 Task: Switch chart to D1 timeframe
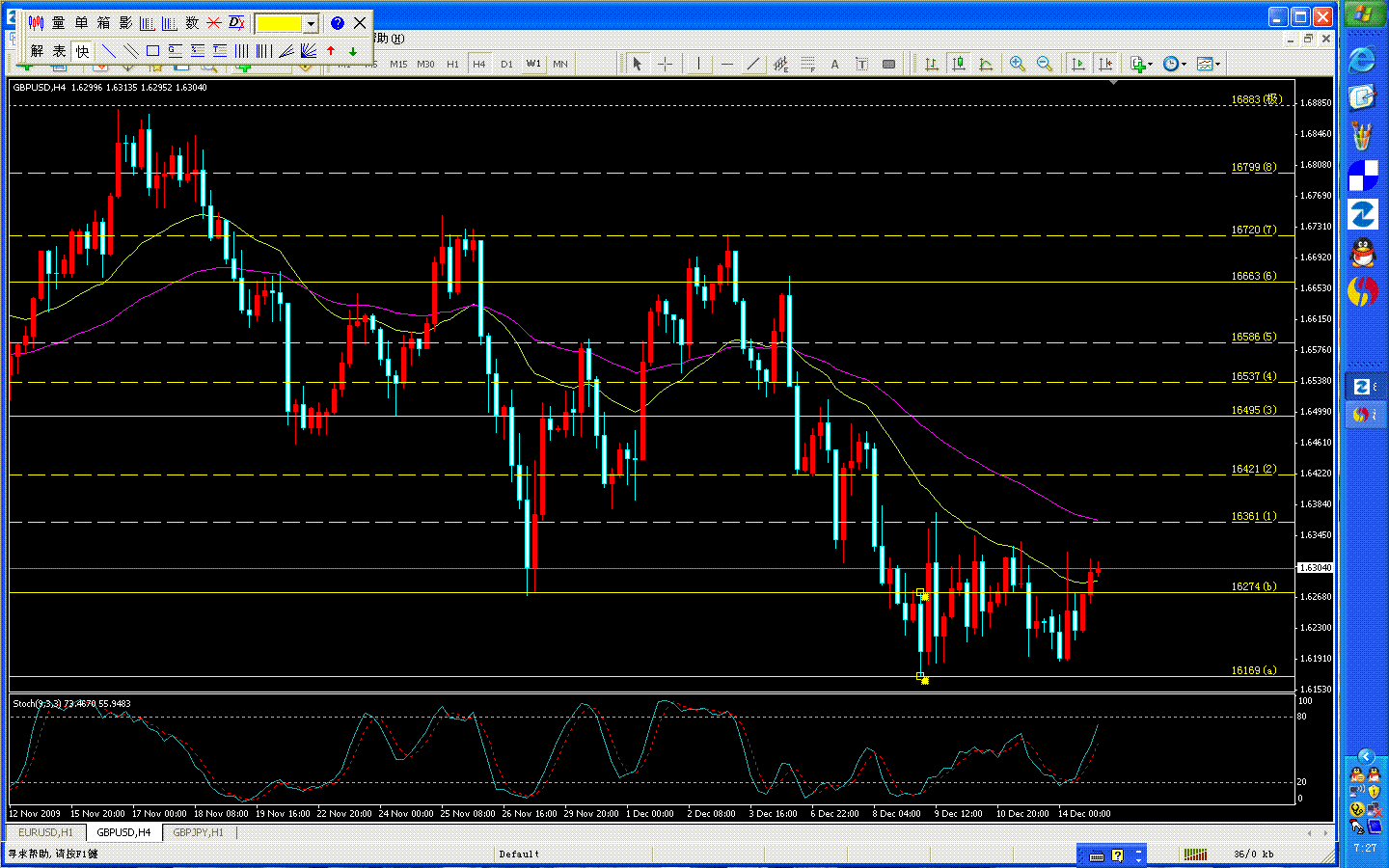506,65
